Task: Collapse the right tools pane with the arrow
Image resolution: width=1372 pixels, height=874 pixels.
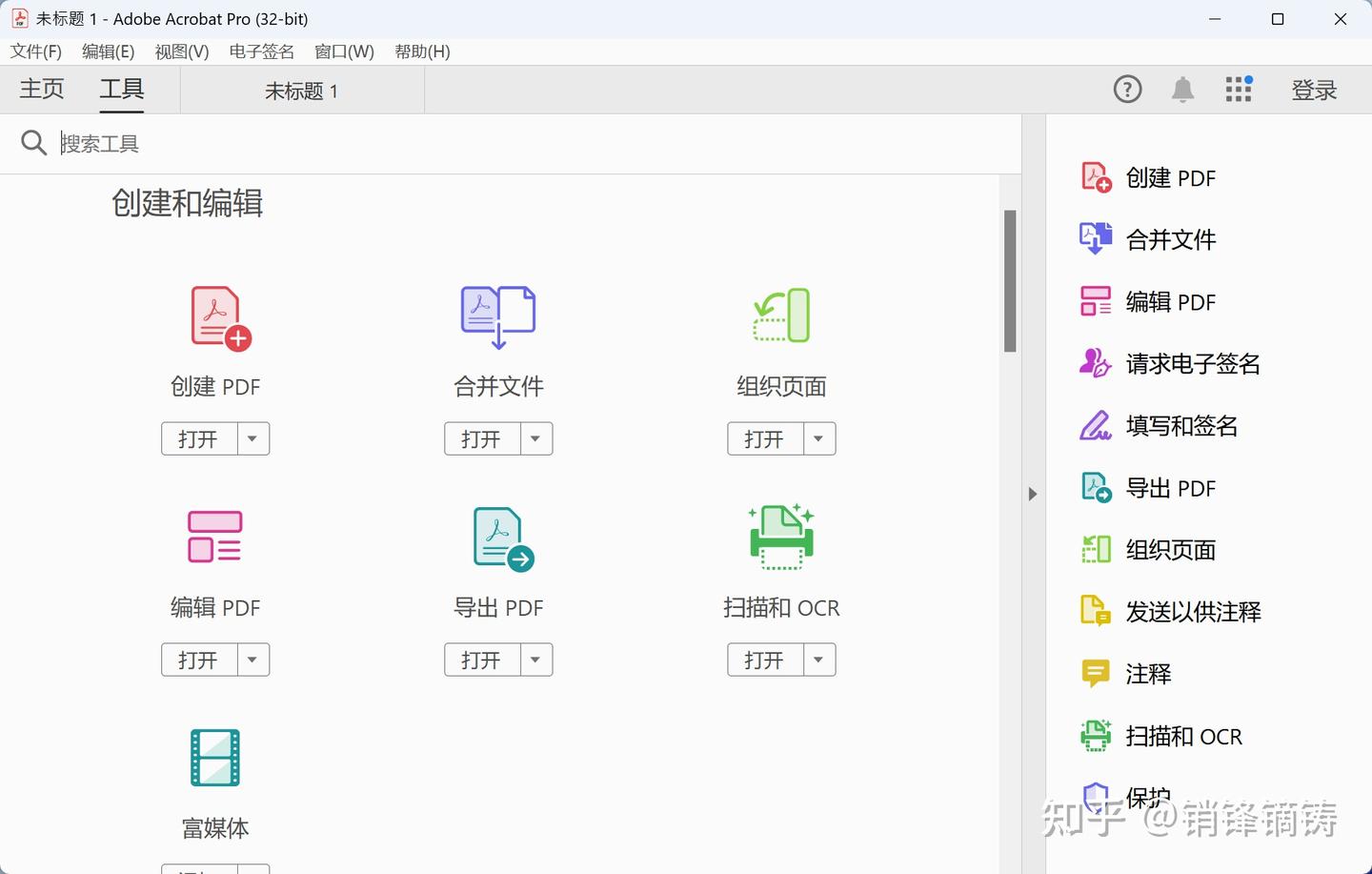Action: (1033, 494)
